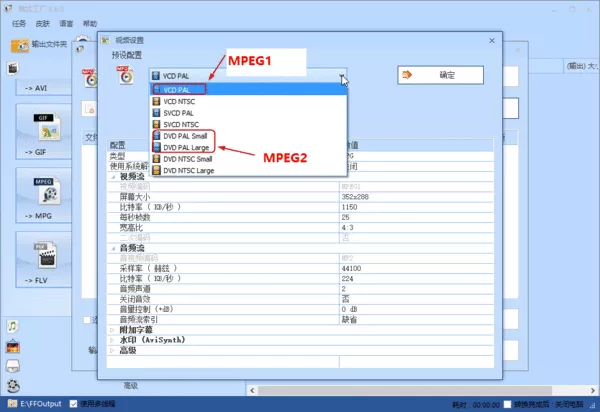
Task: Click the 预设配置 label in dialog
Action: click(127, 55)
